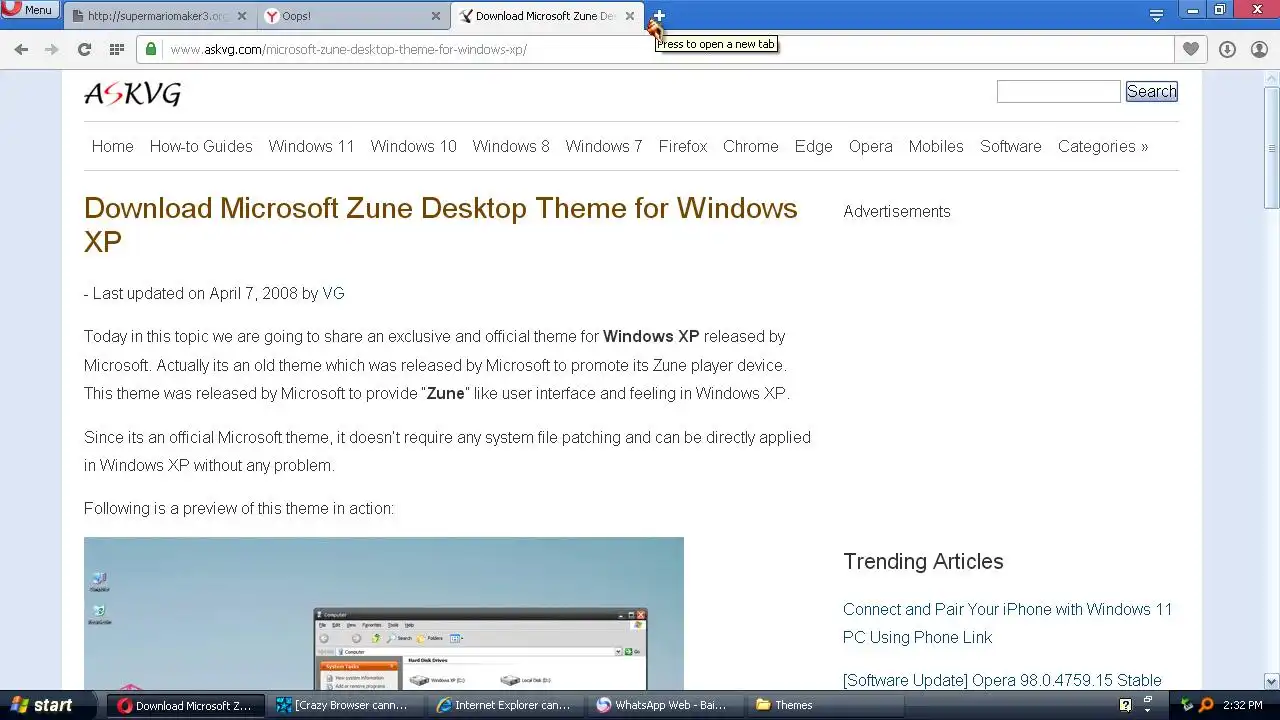Click the help question-mark taskbar icon
Image resolution: width=1280 pixels, height=720 pixels.
(x=1125, y=705)
